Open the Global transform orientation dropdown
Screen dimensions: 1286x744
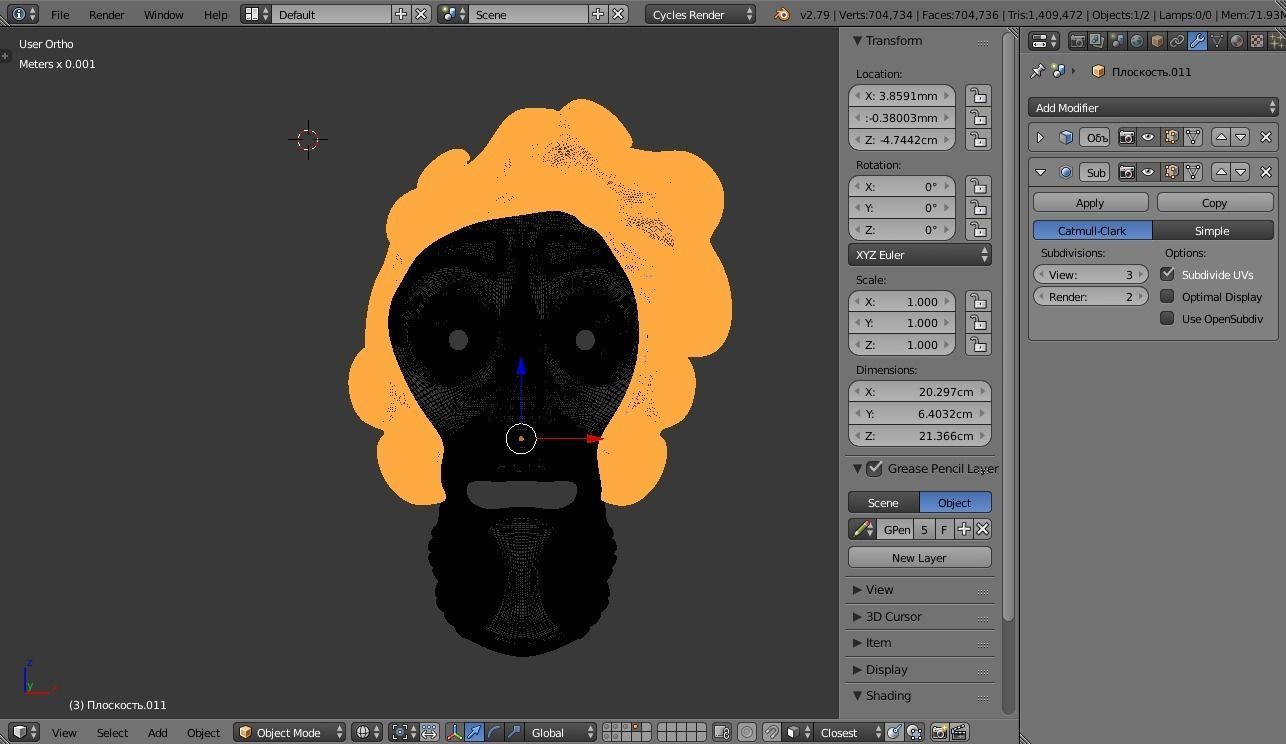point(562,733)
